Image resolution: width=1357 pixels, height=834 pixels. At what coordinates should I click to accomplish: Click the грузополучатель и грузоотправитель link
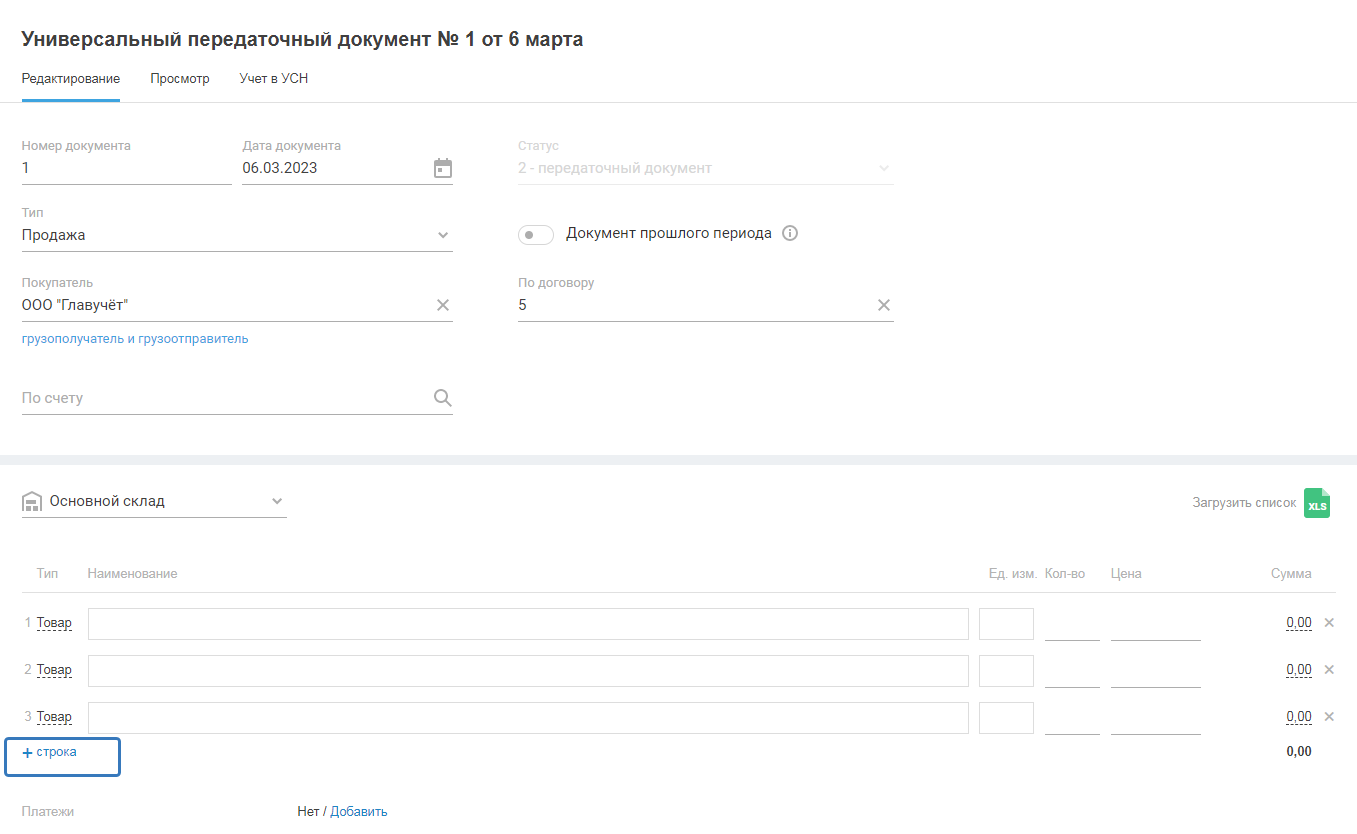click(x=135, y=339)
